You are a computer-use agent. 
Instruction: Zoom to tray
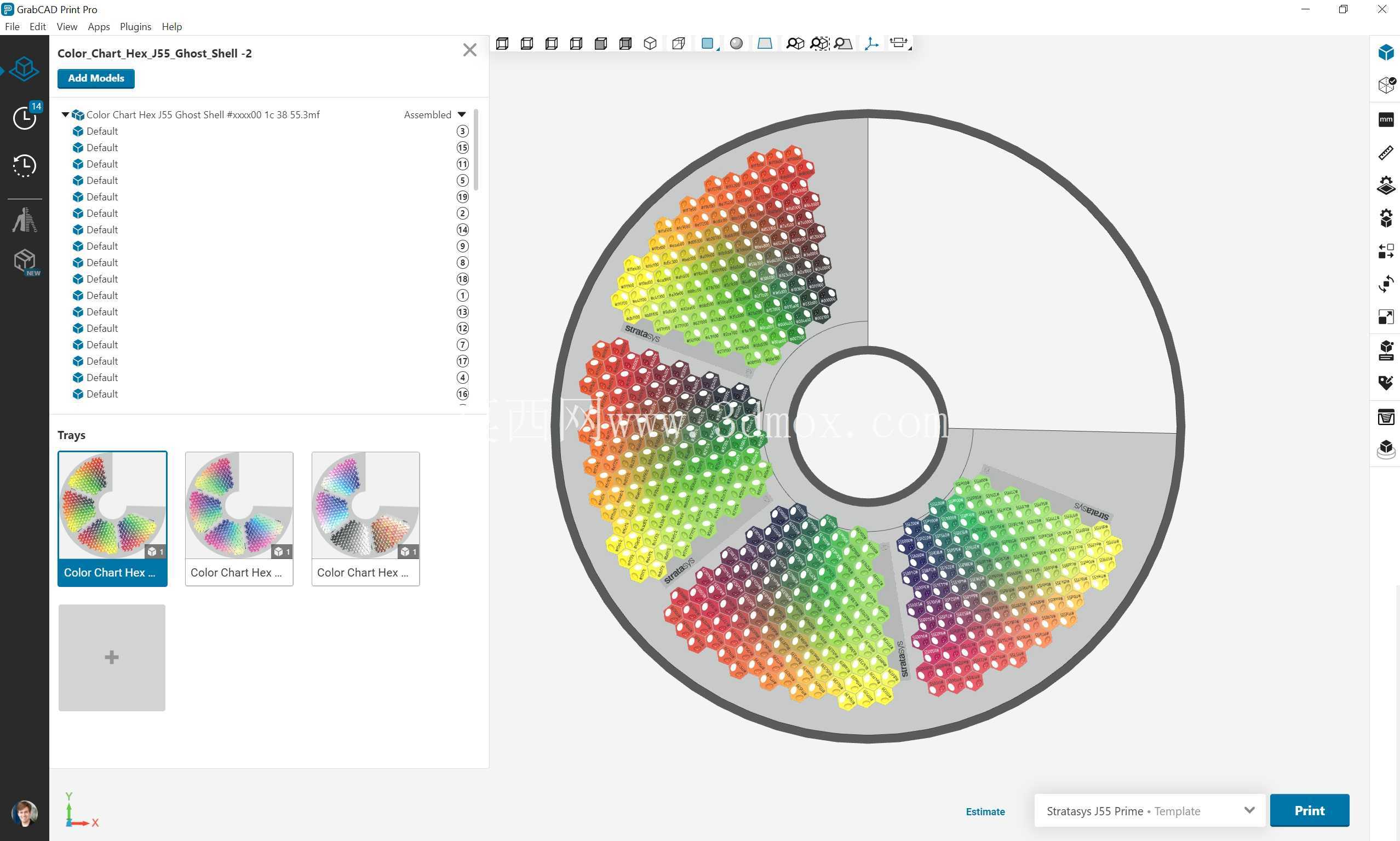tap(844, 44)
